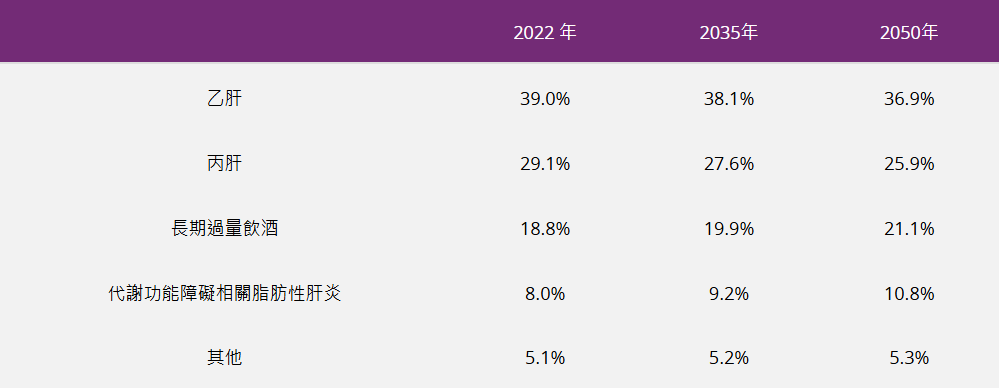Click the 38.1% value in 2035 column

(x=729, y=99)
